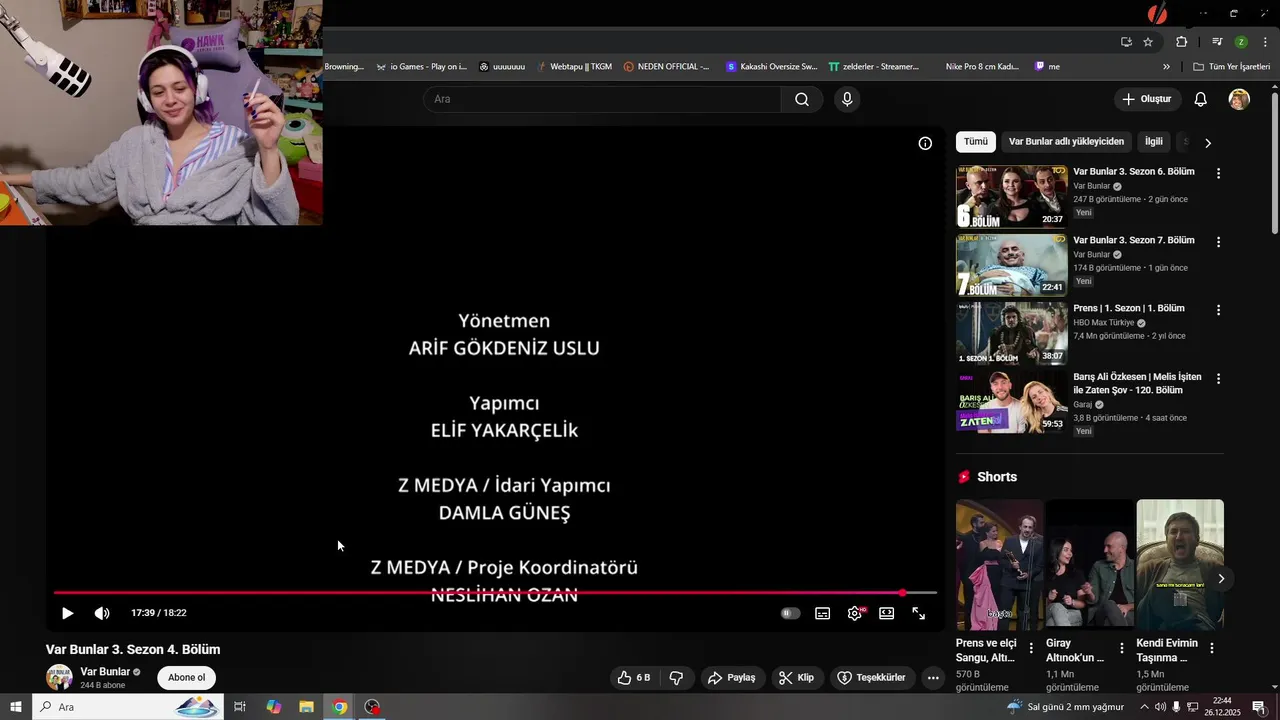Mute the video player volume
1280x720 pixels.
[102, 613]
